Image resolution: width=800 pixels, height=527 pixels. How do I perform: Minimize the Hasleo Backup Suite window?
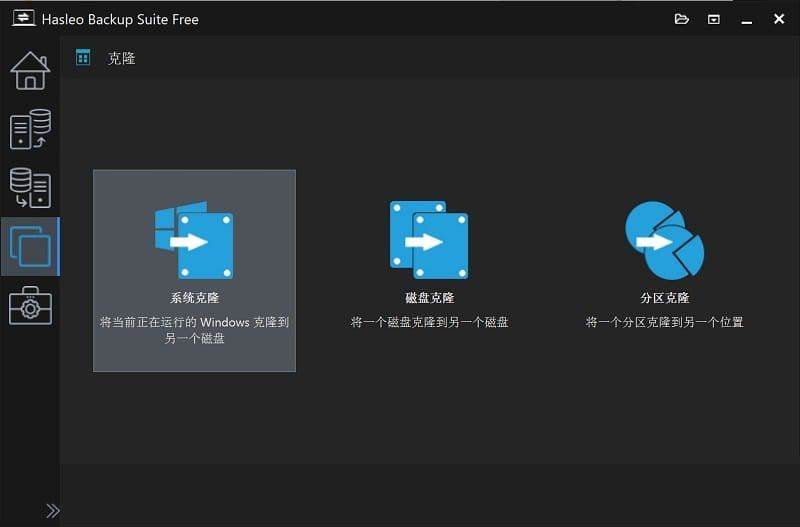tap(745, 18)
